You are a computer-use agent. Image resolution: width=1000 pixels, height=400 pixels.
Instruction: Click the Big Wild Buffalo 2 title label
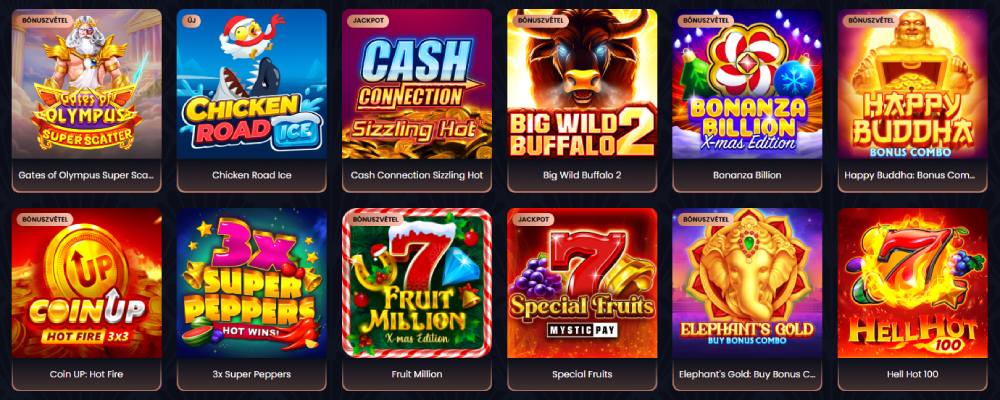582,175
